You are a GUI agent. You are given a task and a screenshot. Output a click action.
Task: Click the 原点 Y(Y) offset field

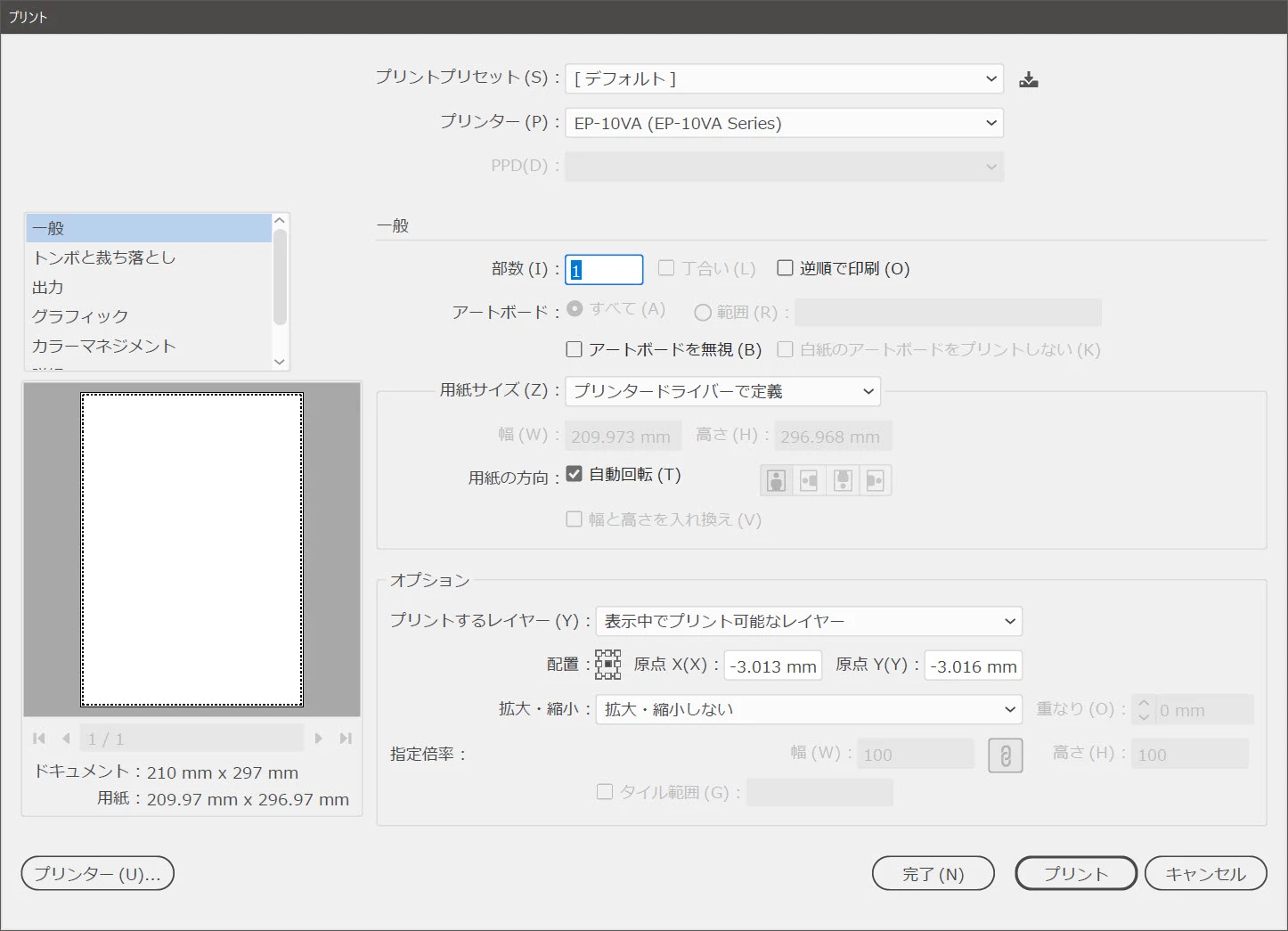(x=974, y=666)
